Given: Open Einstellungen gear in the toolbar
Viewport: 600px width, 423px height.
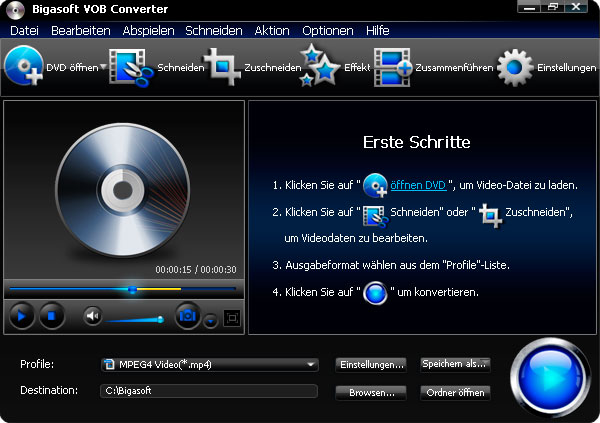Looking at the screenshot, I should 515,67.
